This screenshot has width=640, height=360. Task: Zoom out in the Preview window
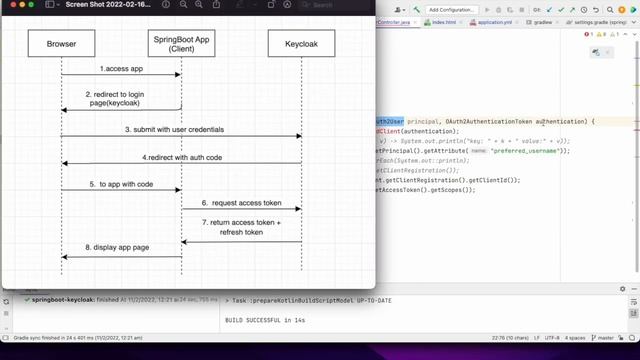point(184,4)
